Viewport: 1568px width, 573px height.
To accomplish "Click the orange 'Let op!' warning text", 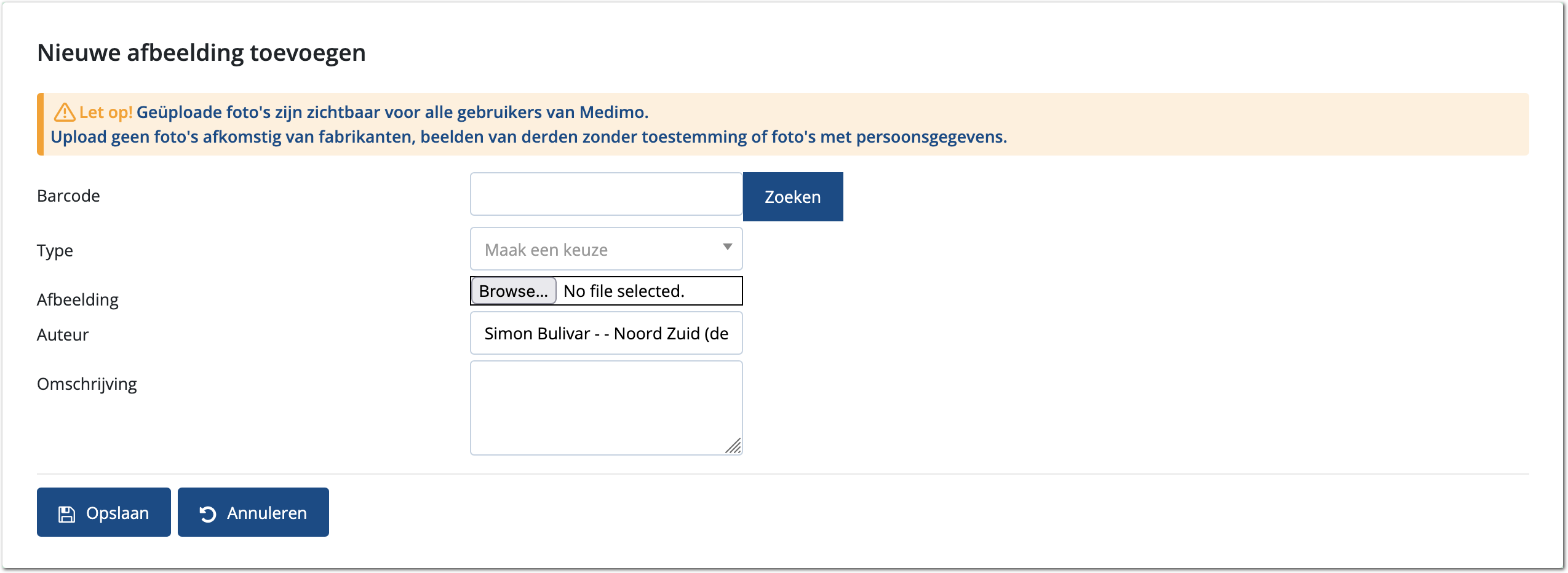I will 106,113.
